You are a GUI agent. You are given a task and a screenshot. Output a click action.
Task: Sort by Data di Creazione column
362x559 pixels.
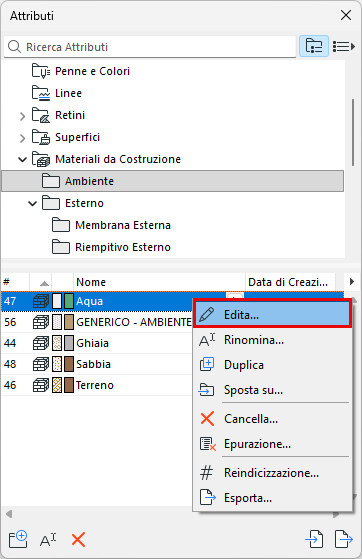(x=290, y=282)
